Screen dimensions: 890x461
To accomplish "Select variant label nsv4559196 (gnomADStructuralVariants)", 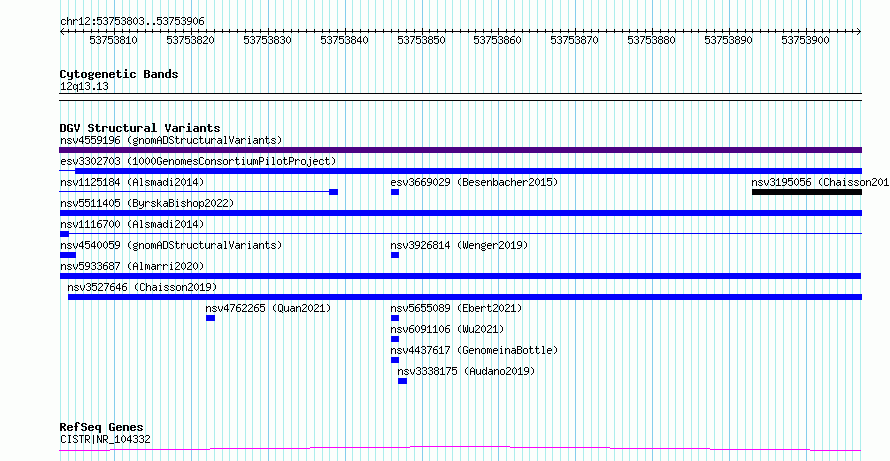I will (x=171, y=140).
